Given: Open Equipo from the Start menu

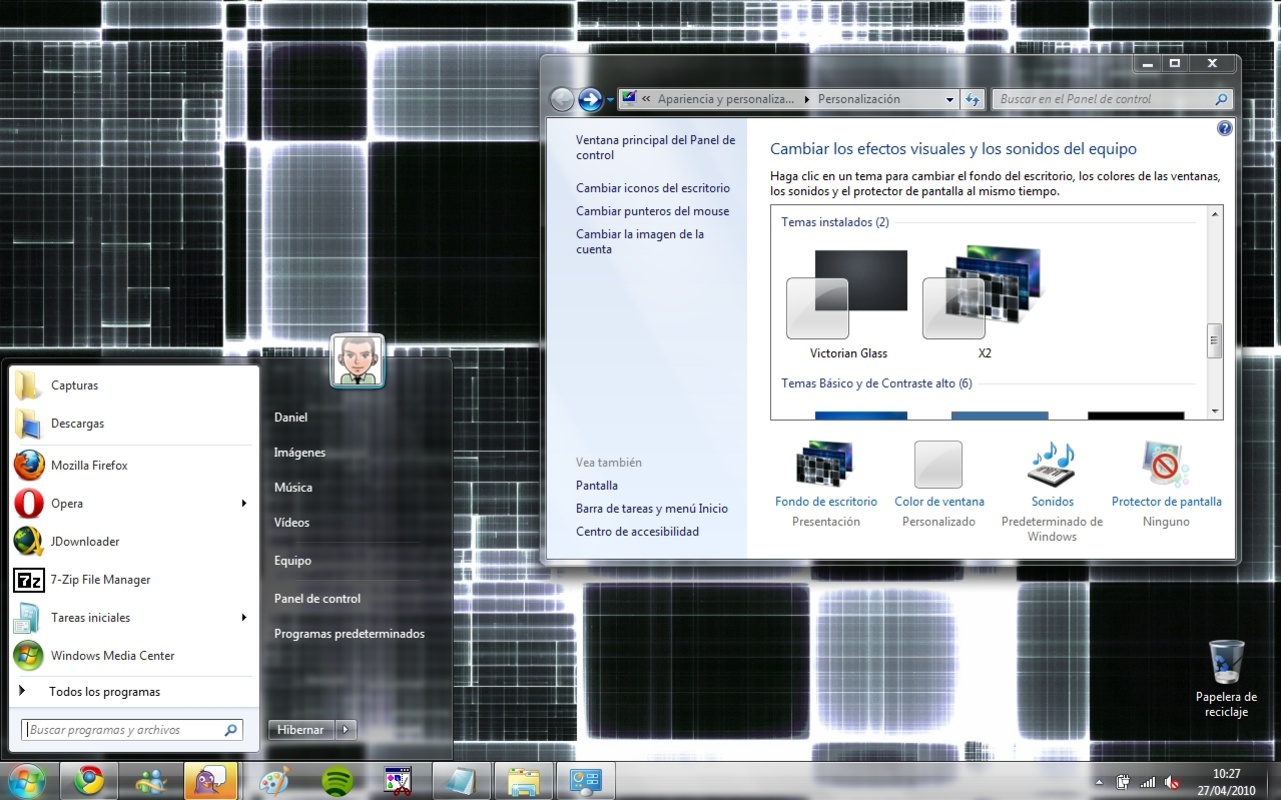Looking at the screenshot, I should point(293,560).
